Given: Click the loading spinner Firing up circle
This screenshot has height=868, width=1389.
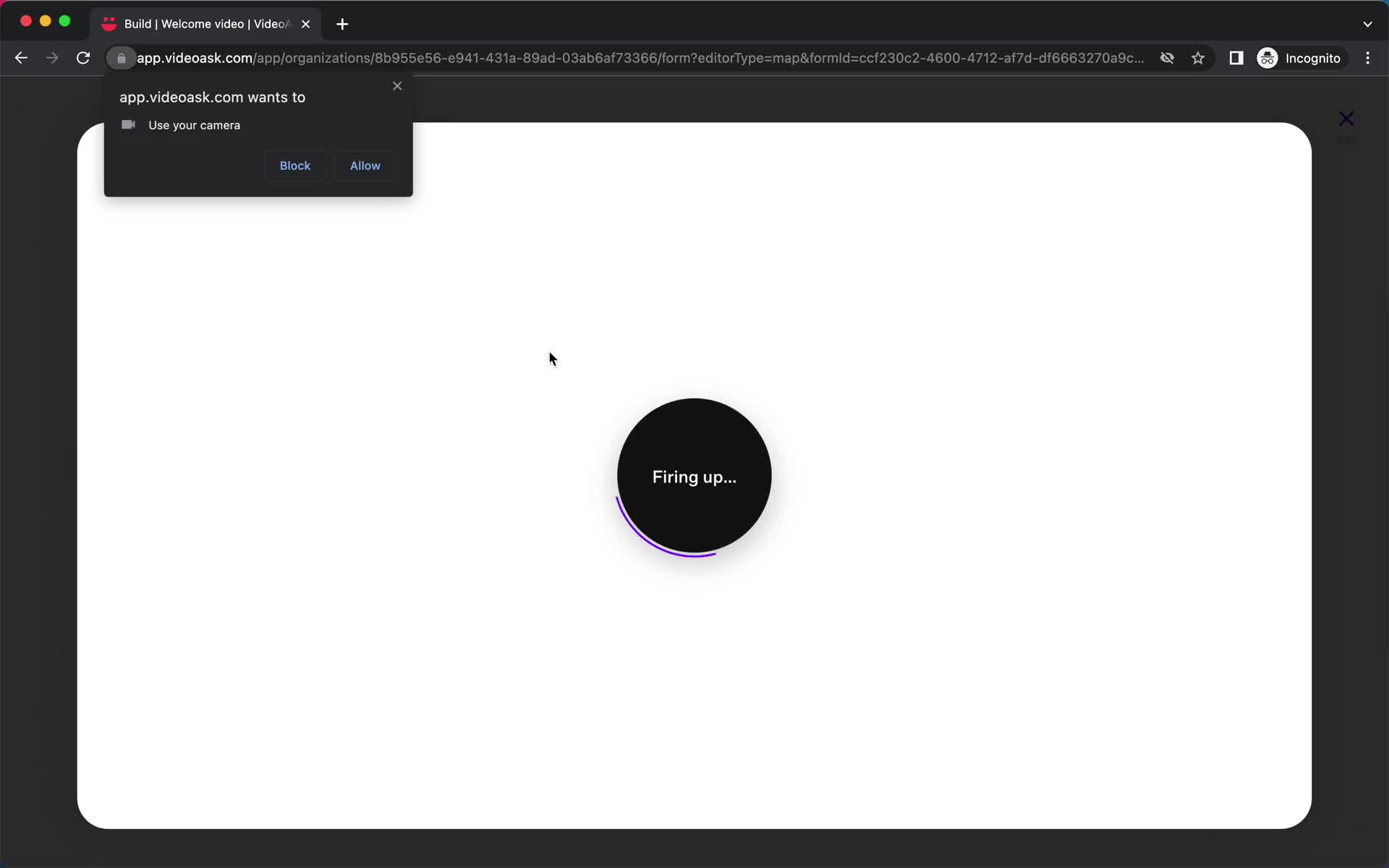Looking at the screenshot, I should point(694,477).
